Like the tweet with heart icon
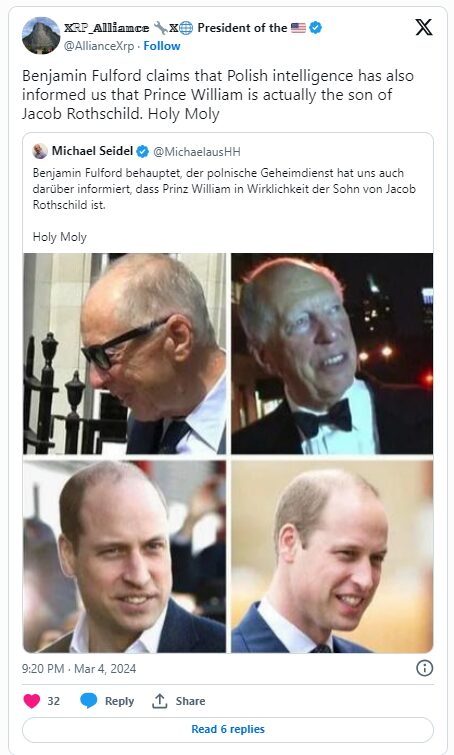 click(x=32, y=701)
